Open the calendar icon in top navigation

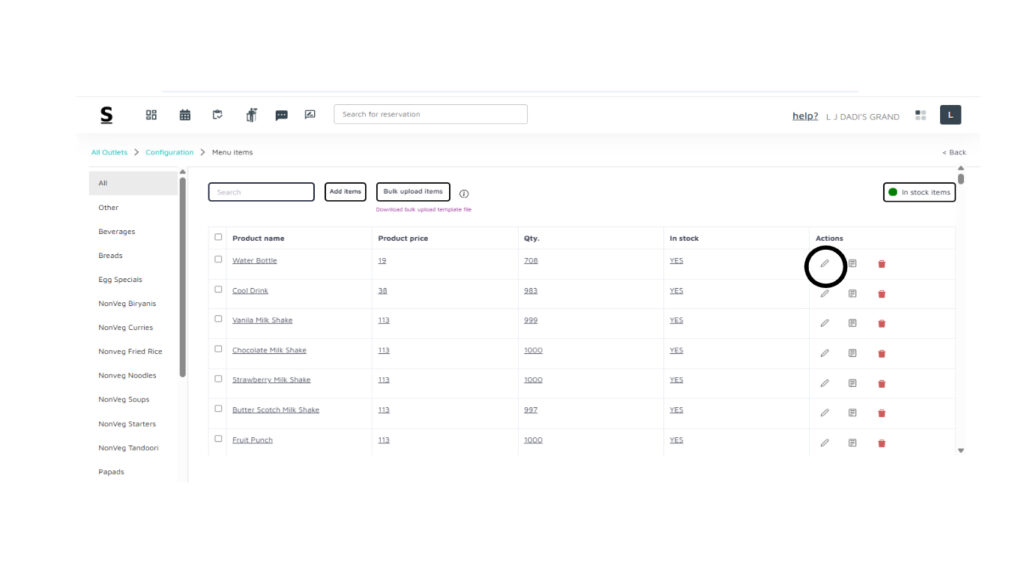185,115
